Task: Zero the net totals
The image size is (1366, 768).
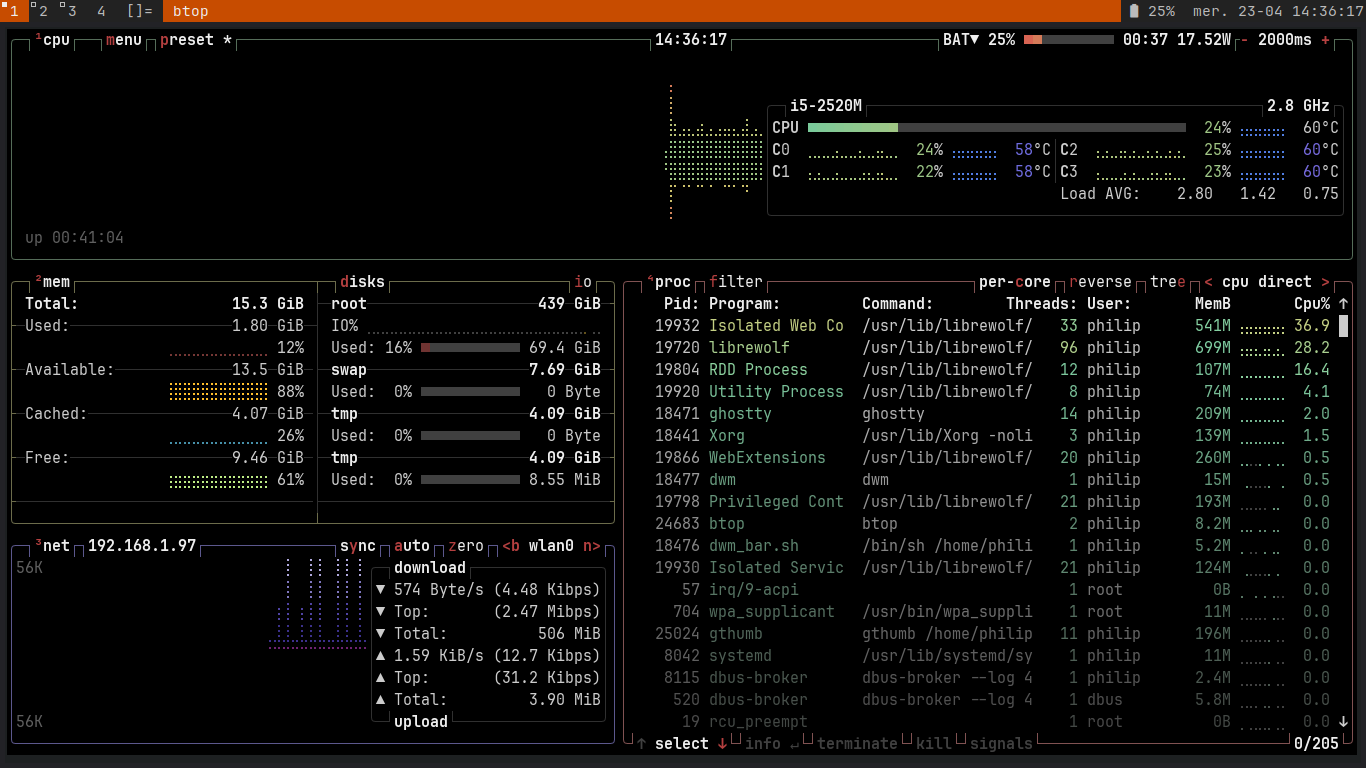Action: [x=466, y=546]
